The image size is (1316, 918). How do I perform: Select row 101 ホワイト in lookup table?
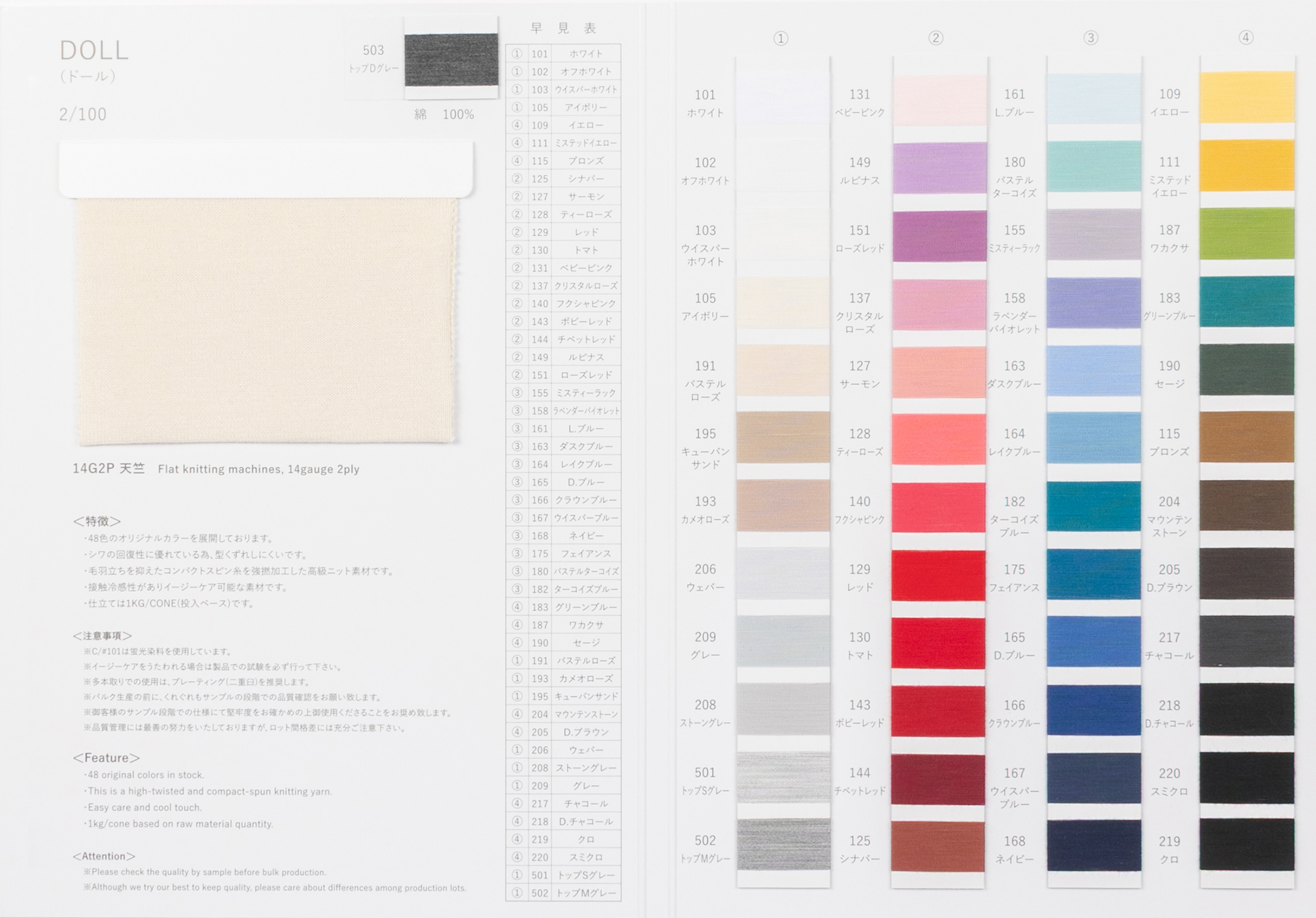coord(563,54)
